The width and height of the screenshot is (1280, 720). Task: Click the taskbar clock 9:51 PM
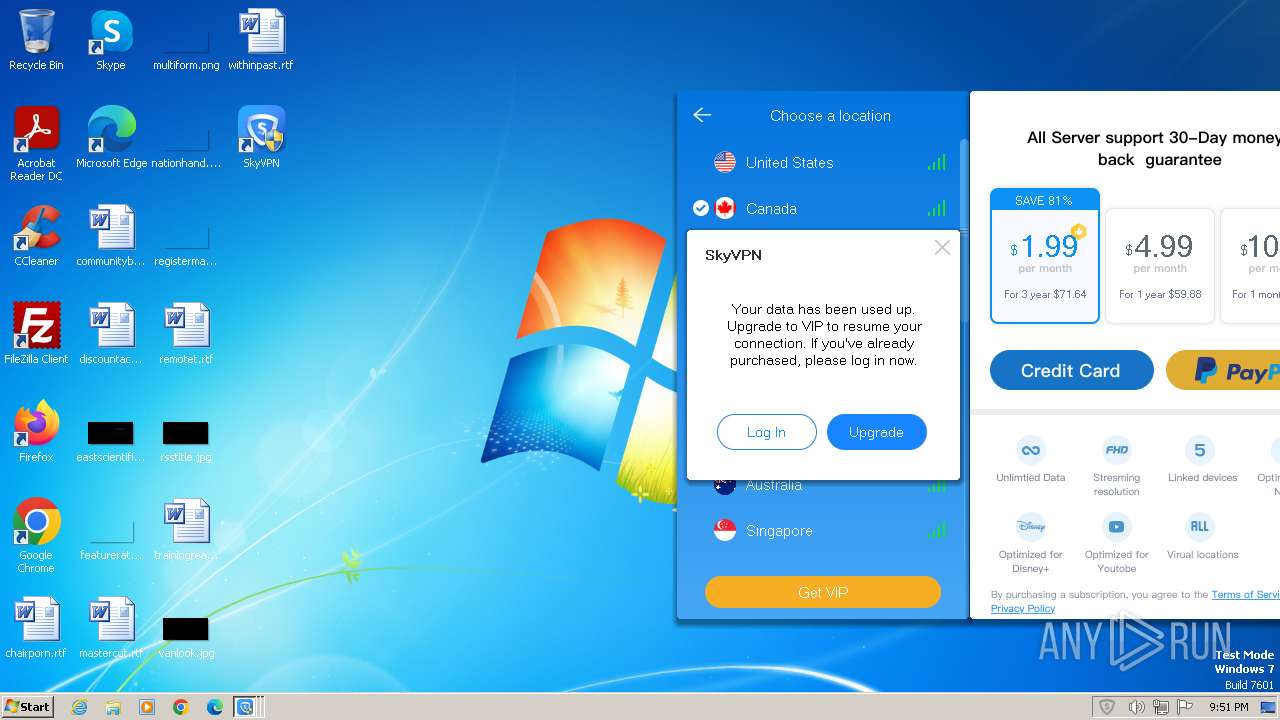point(1228,707)
